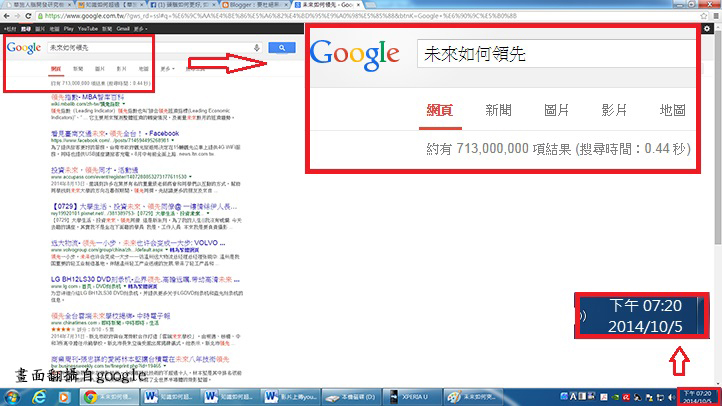The height and width of the screenshot is (406, 722).
Task: Open the 【0729】大學生活 result
Action: click(144, 206)
